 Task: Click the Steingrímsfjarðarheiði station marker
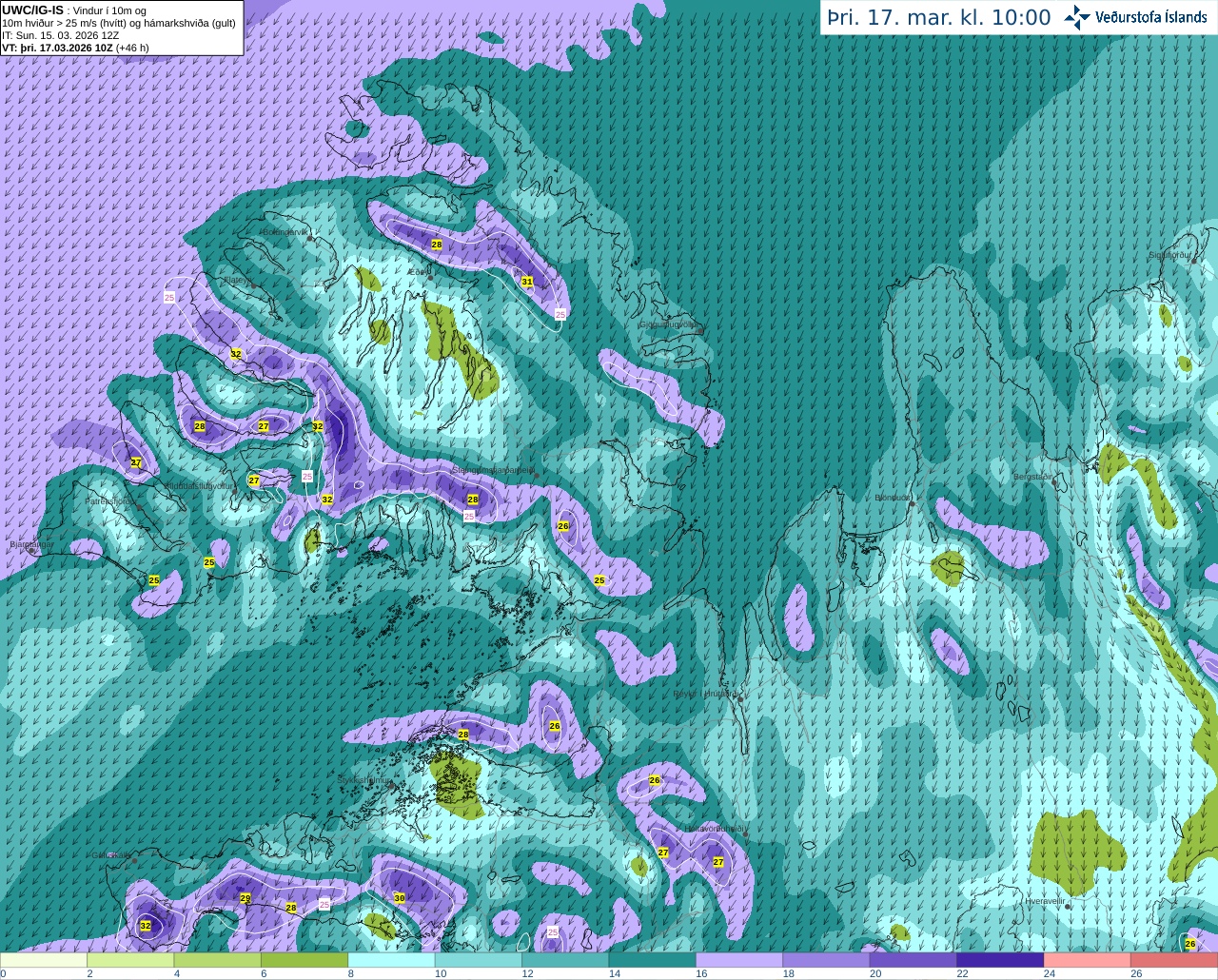point(537,475)
